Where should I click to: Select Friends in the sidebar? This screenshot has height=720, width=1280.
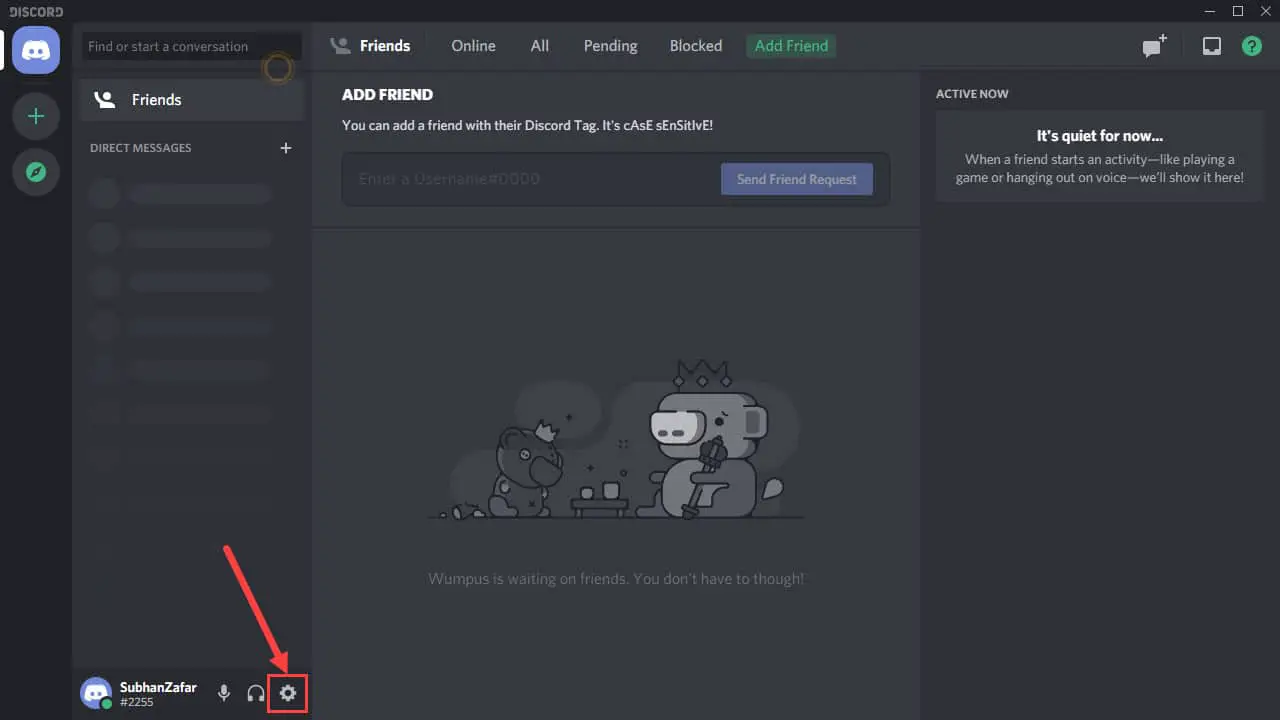click(192, 100)
